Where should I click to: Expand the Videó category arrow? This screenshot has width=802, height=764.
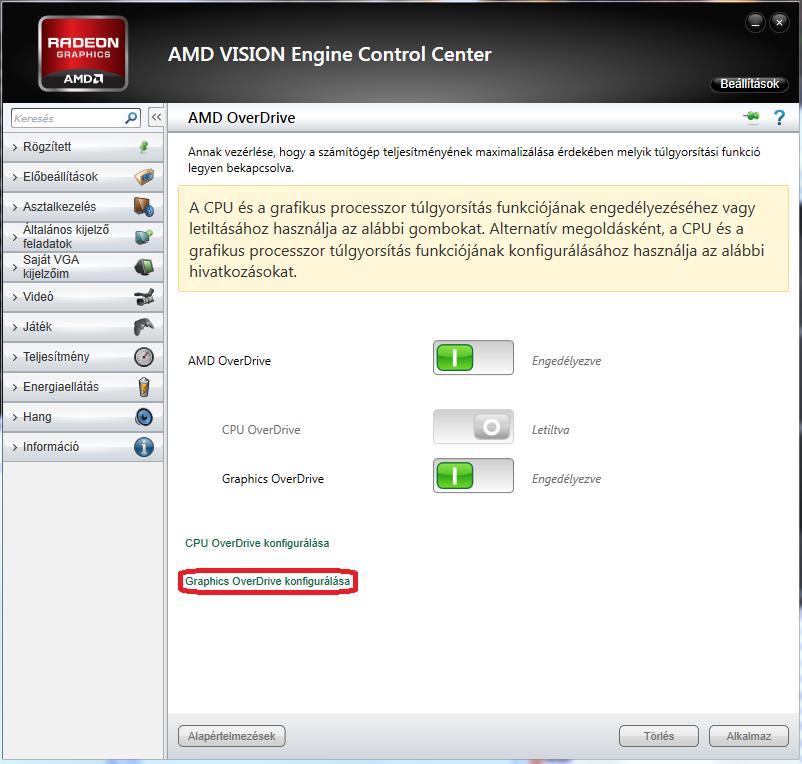coord(15,297)
